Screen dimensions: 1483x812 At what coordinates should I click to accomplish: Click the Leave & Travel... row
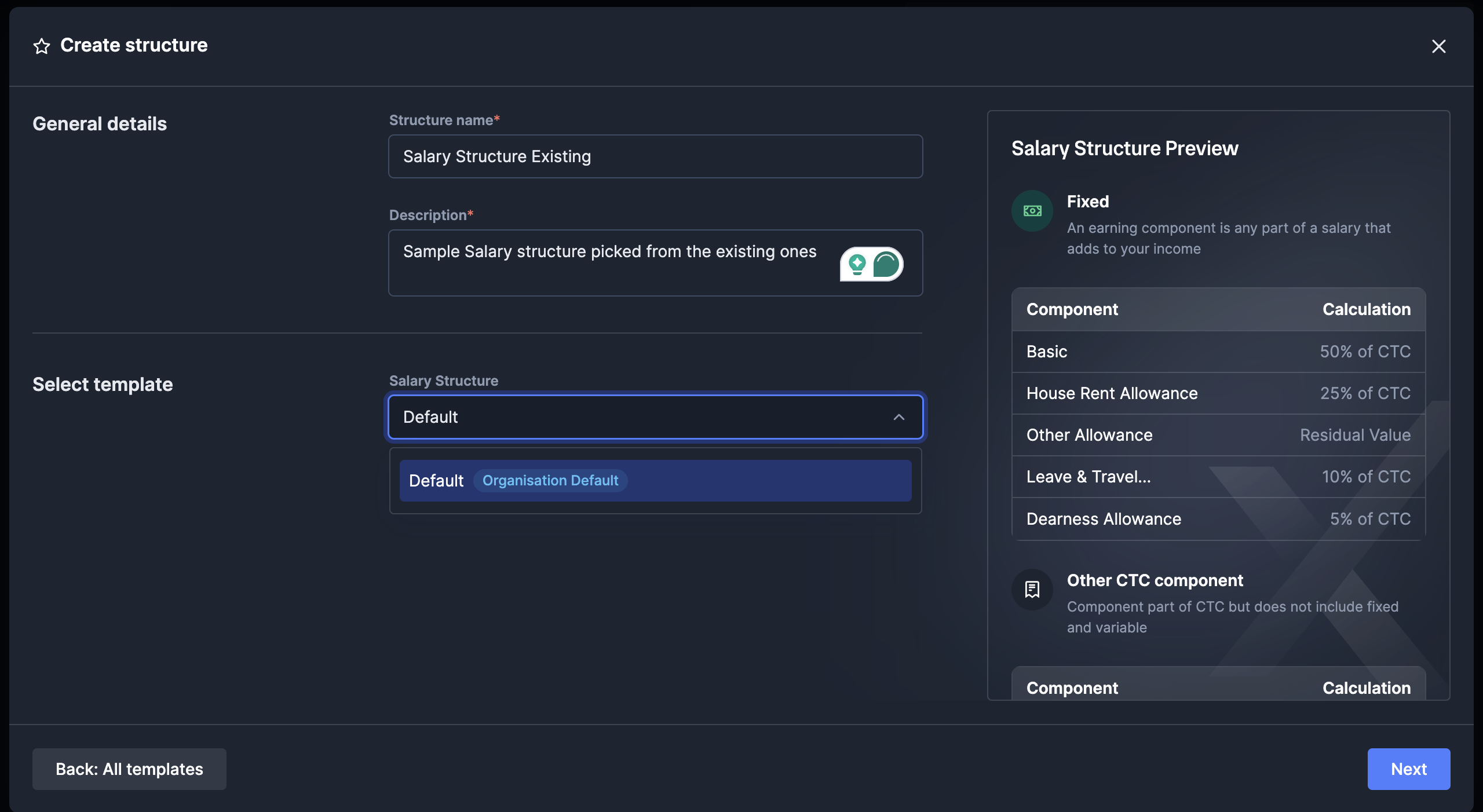click(1219, 477)
